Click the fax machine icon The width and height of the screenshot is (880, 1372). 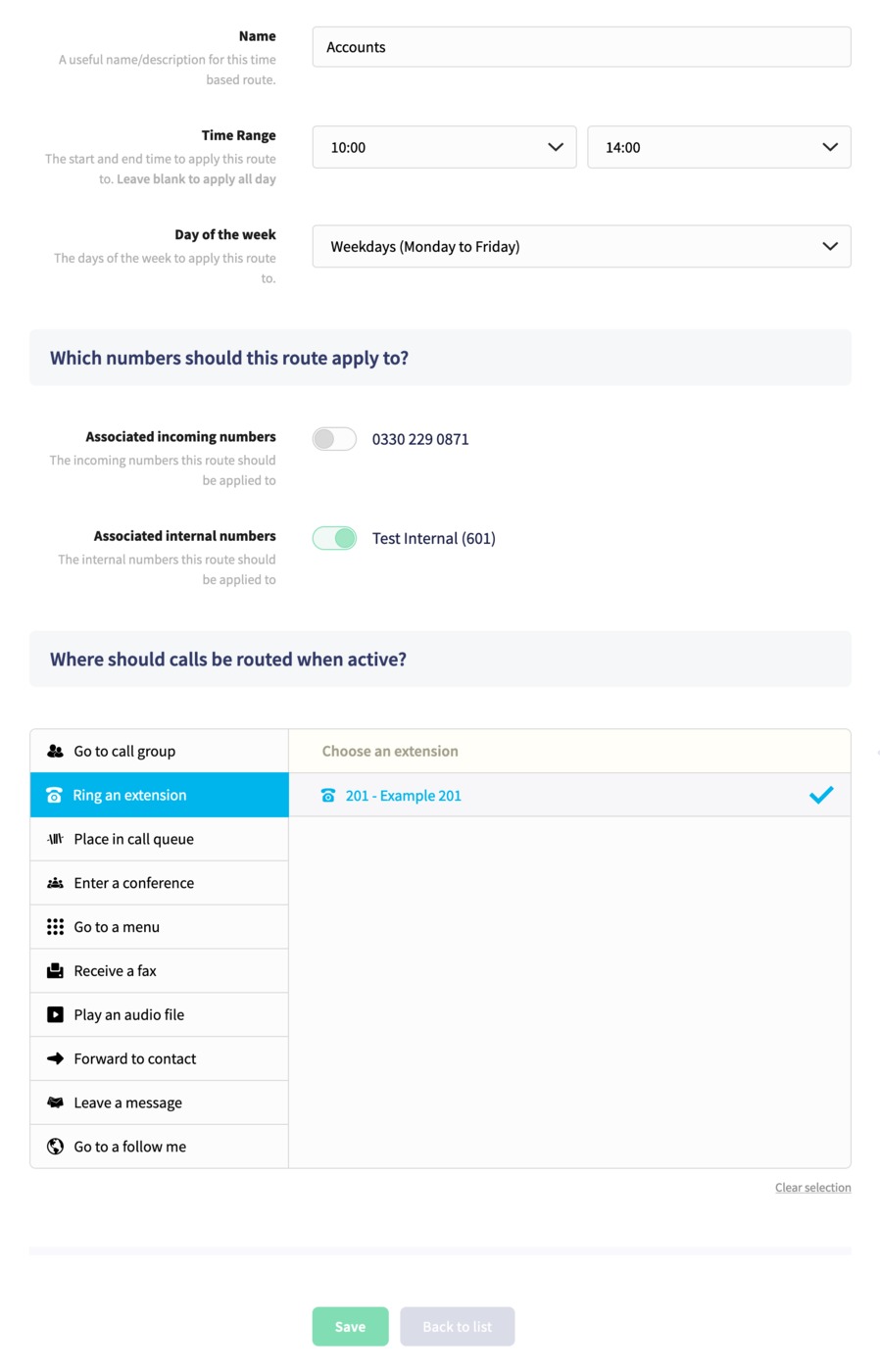tap(55, 971)
